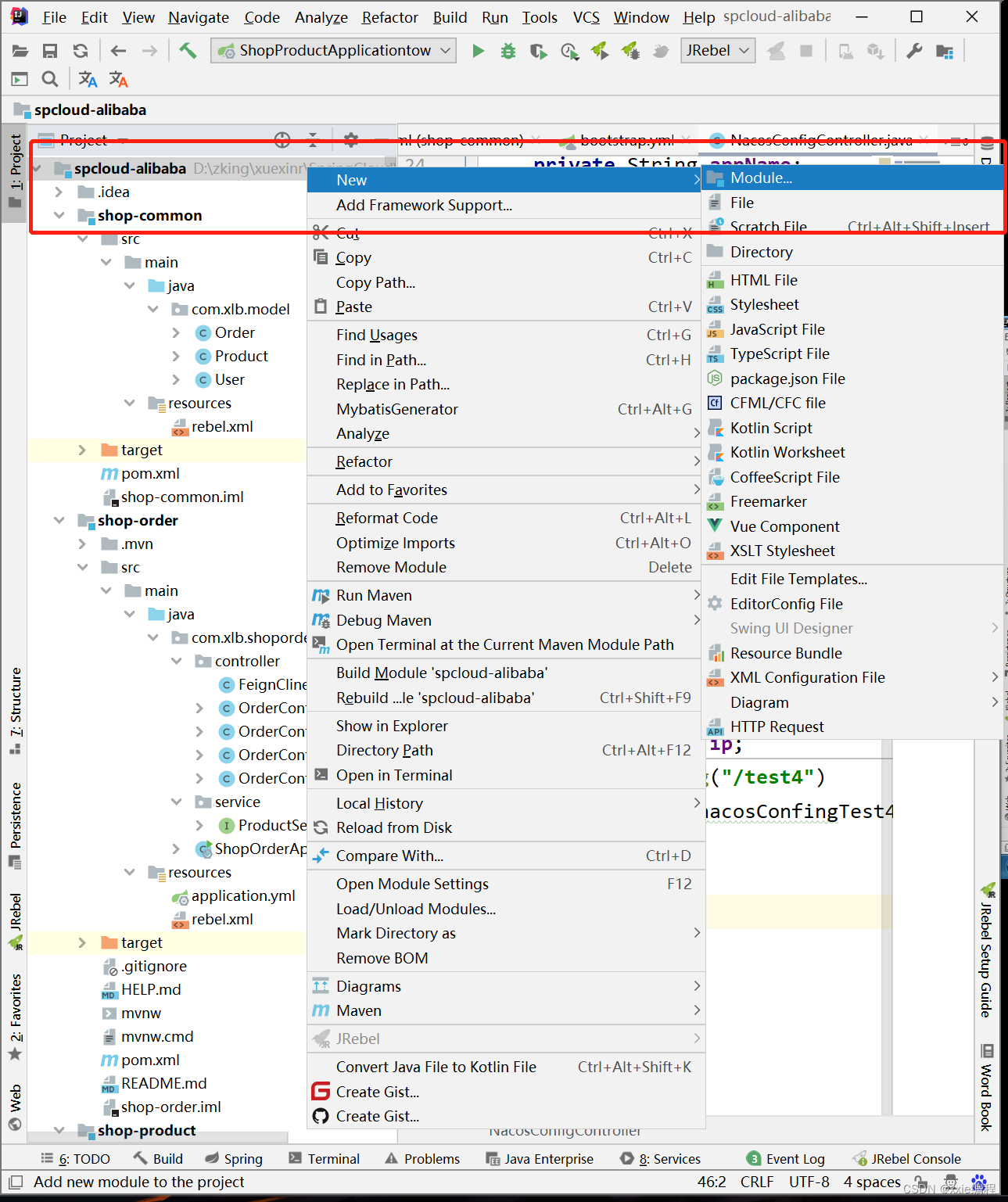The image size is (1008, 1202).
Task: Collapse the shop-common module
Action: (59, 215)
